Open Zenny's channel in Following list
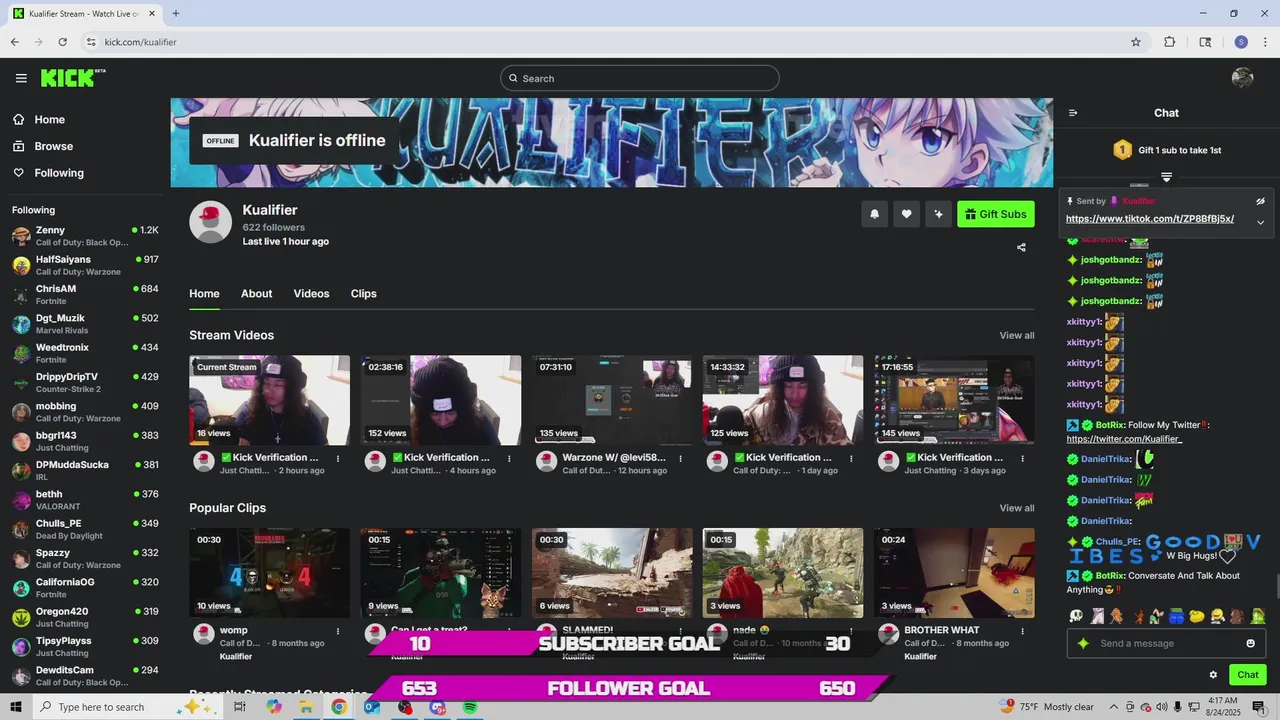Viewport: 1280px width, 720px height. 85,236
